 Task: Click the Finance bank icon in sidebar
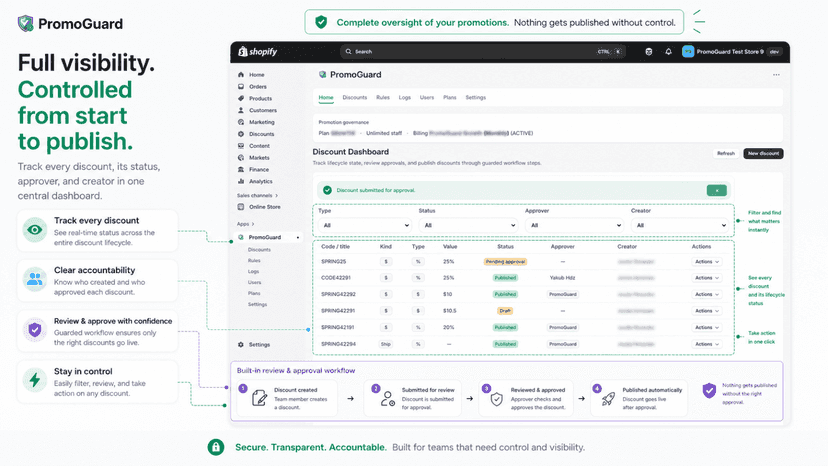click(x=241, y=169)
